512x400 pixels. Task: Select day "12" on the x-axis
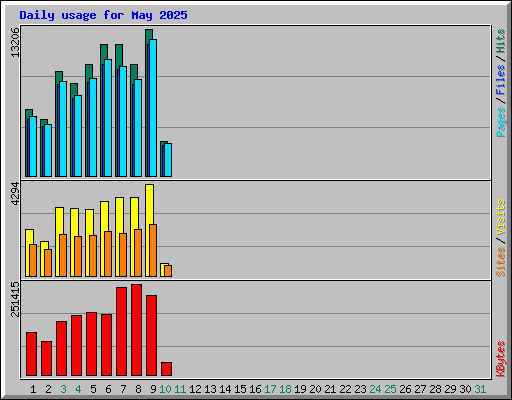[x=195, y=389]
